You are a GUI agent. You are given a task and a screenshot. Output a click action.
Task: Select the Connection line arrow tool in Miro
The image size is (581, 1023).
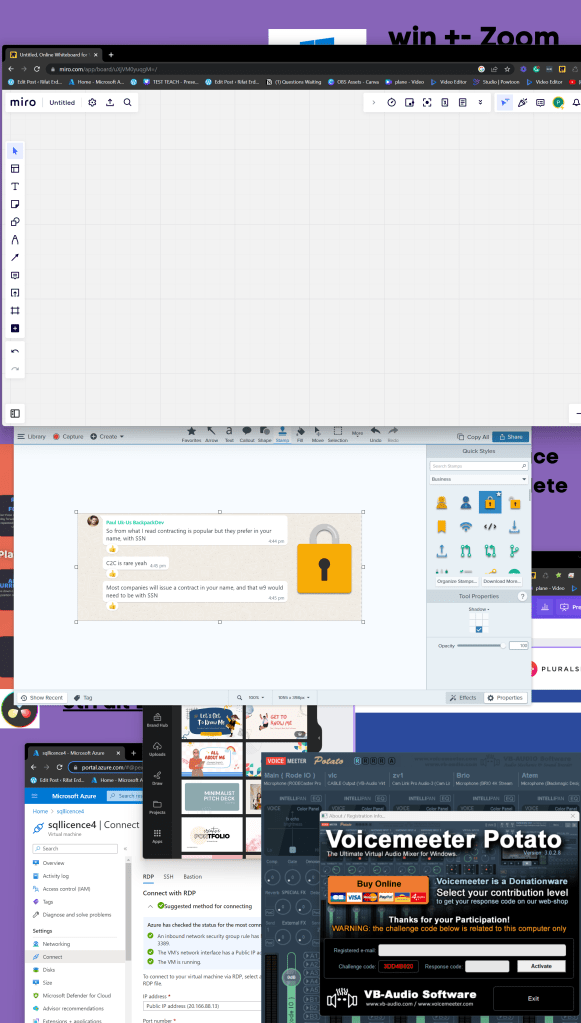(15, 258)
